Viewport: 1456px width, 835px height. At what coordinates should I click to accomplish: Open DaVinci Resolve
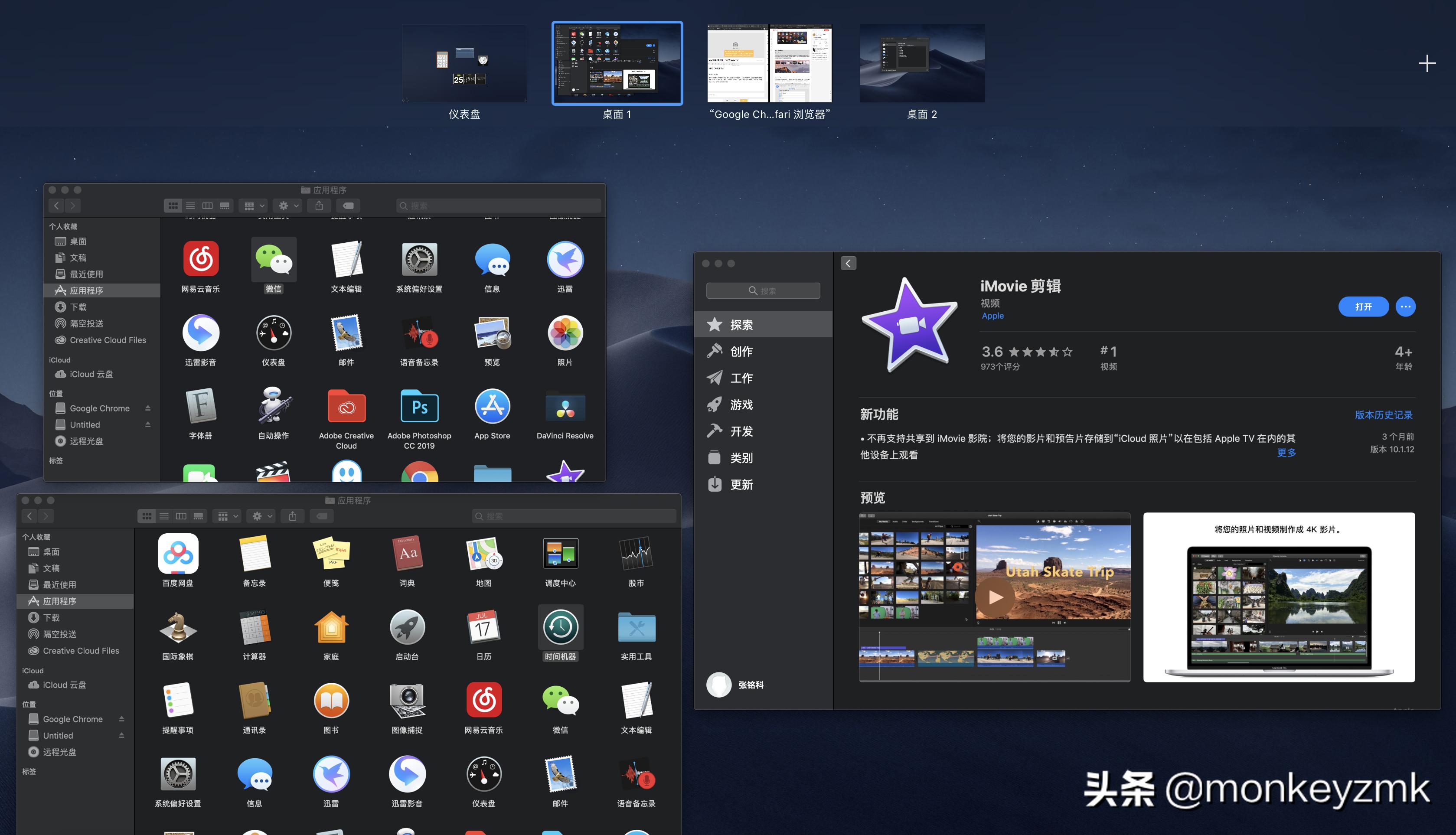tap(564, 407)
